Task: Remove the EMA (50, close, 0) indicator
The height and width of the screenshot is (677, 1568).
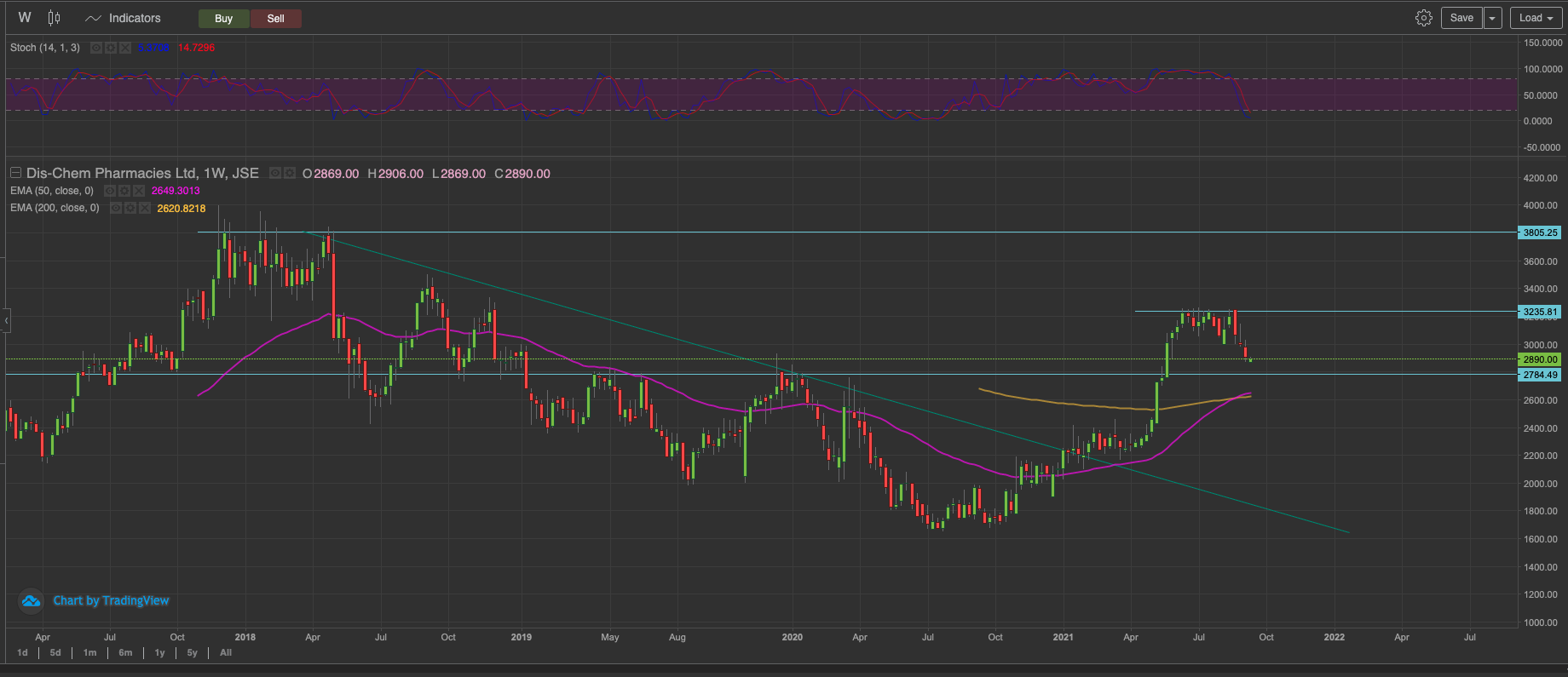Action: click(139, 191)
